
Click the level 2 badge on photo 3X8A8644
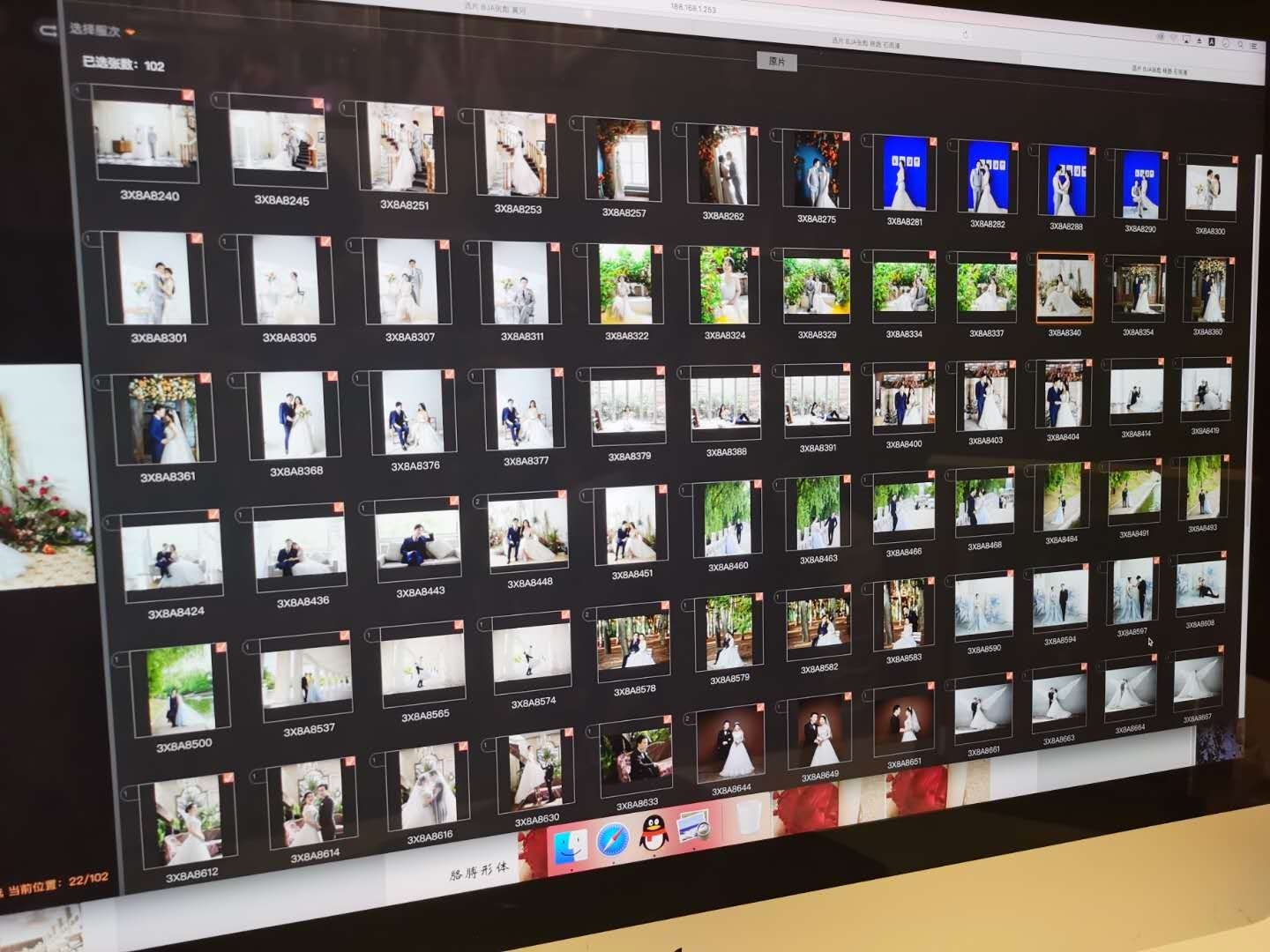point(688,718)
